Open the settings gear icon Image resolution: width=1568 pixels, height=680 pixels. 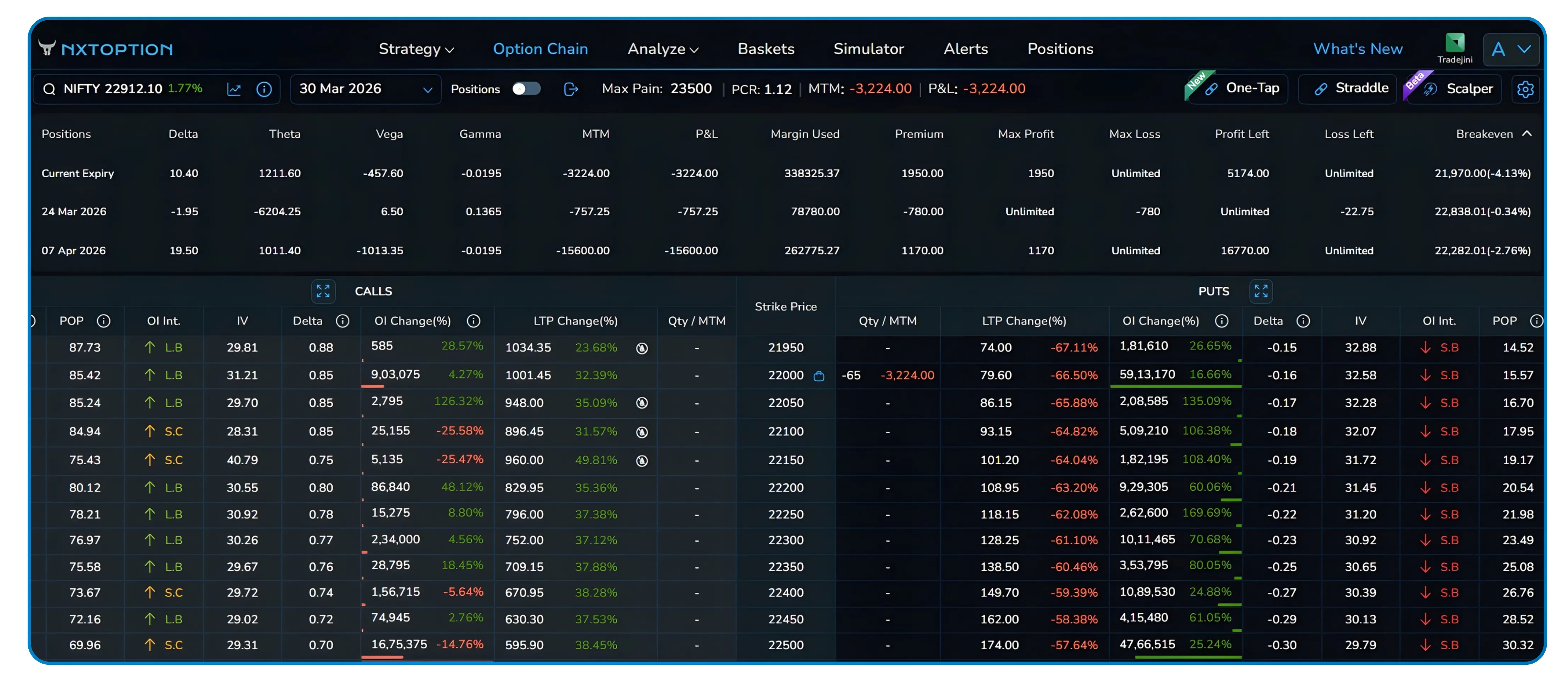coord(1526,89)
